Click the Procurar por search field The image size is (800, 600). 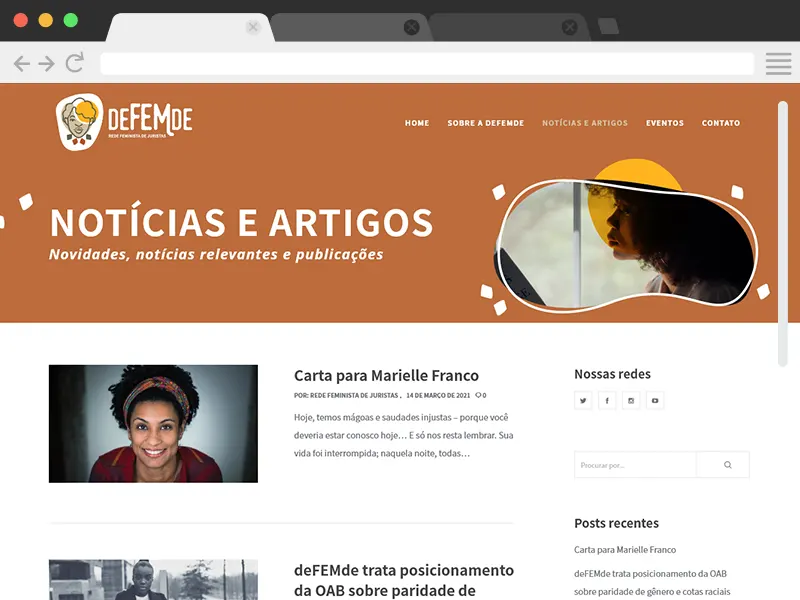click(635, 465)
